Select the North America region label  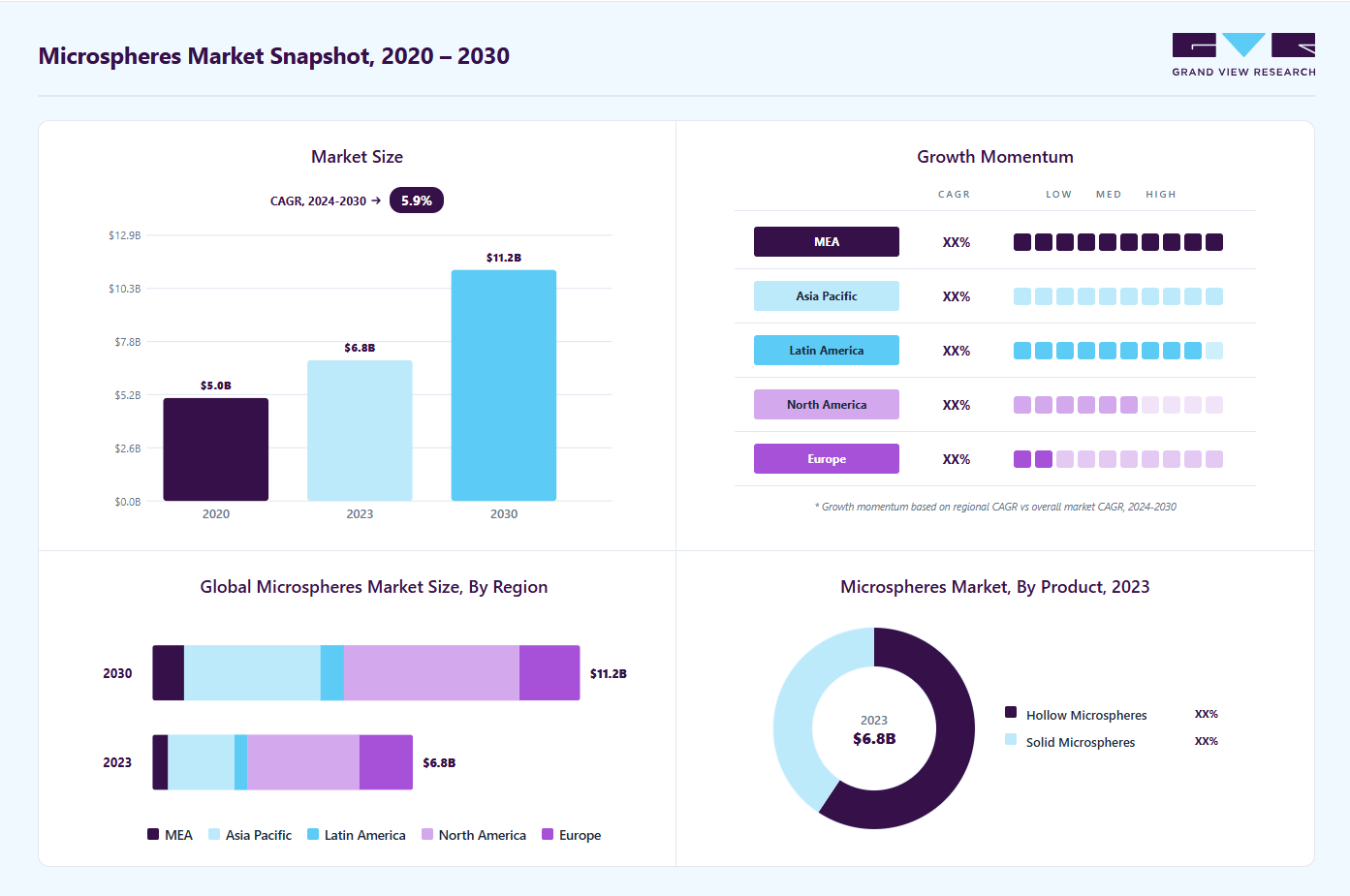(827, 405)
